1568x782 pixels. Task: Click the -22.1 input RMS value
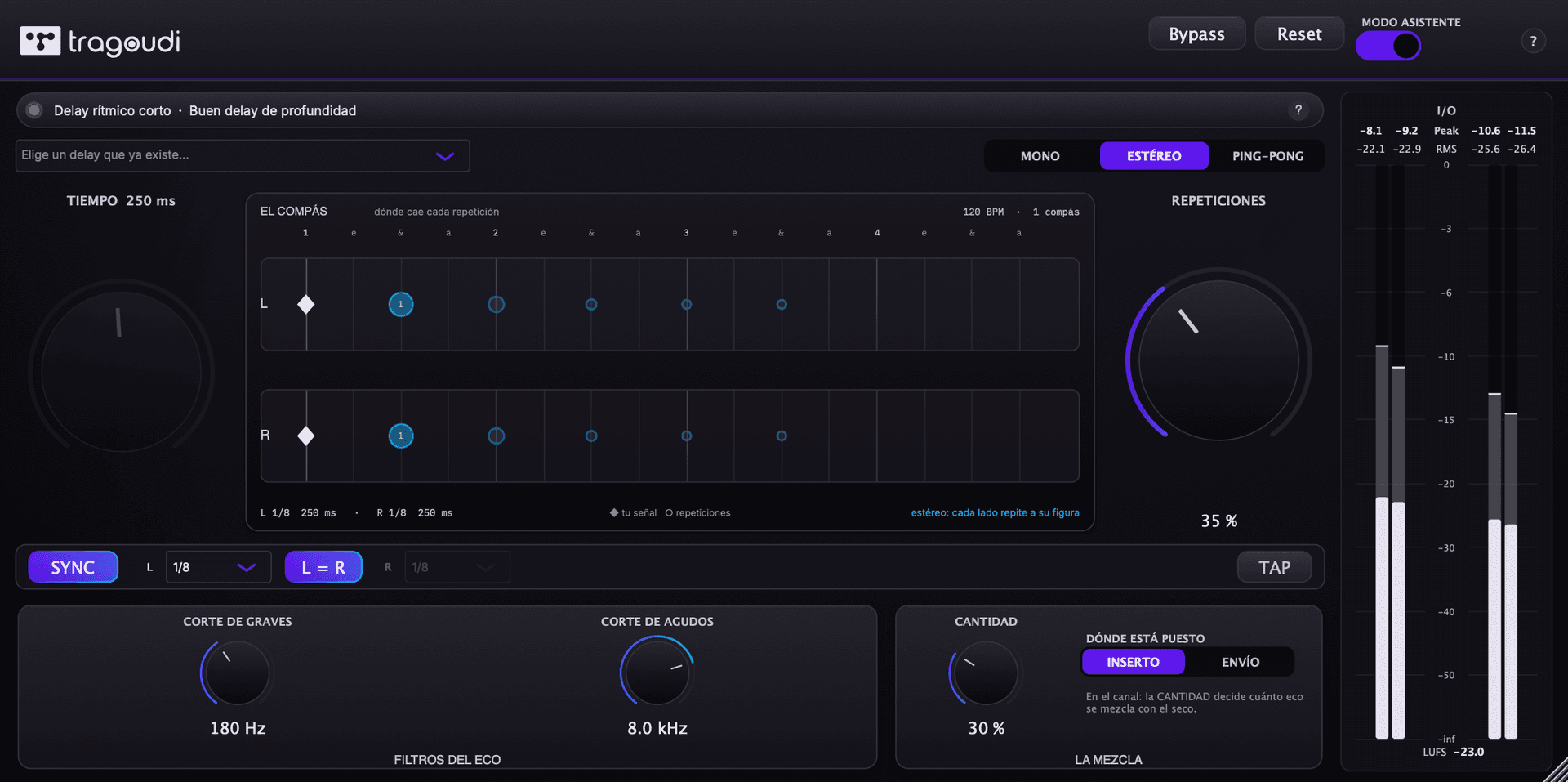click(x=1370, y=150)
